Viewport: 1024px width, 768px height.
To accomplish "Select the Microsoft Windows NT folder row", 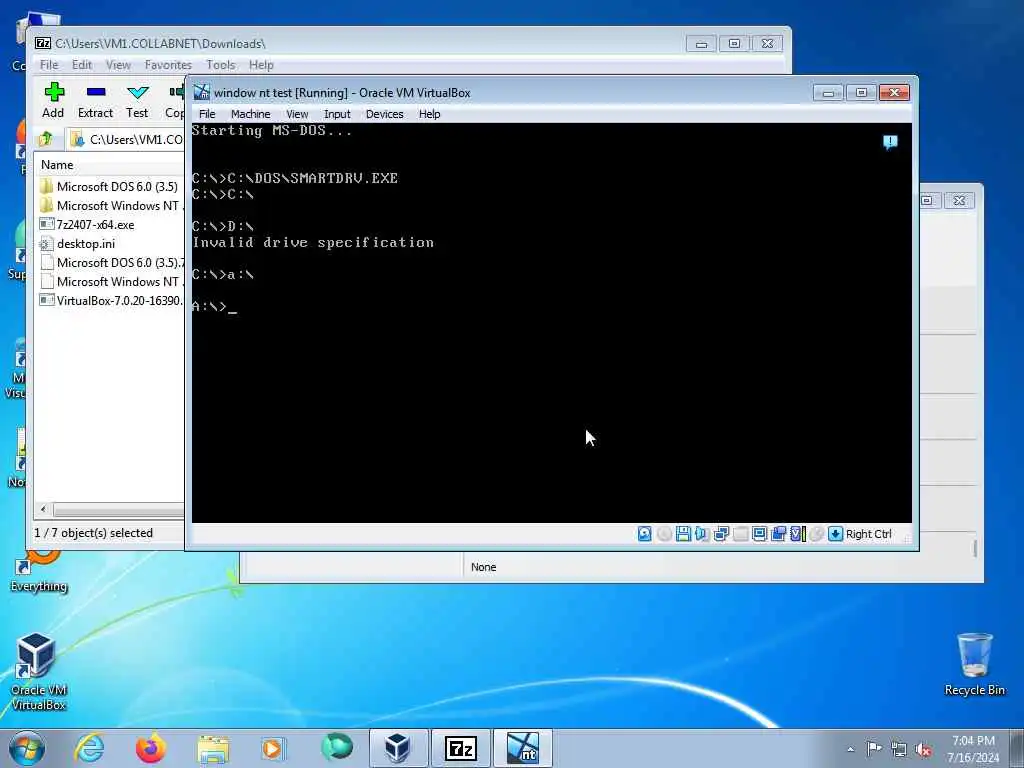I will tap(110, 206).
